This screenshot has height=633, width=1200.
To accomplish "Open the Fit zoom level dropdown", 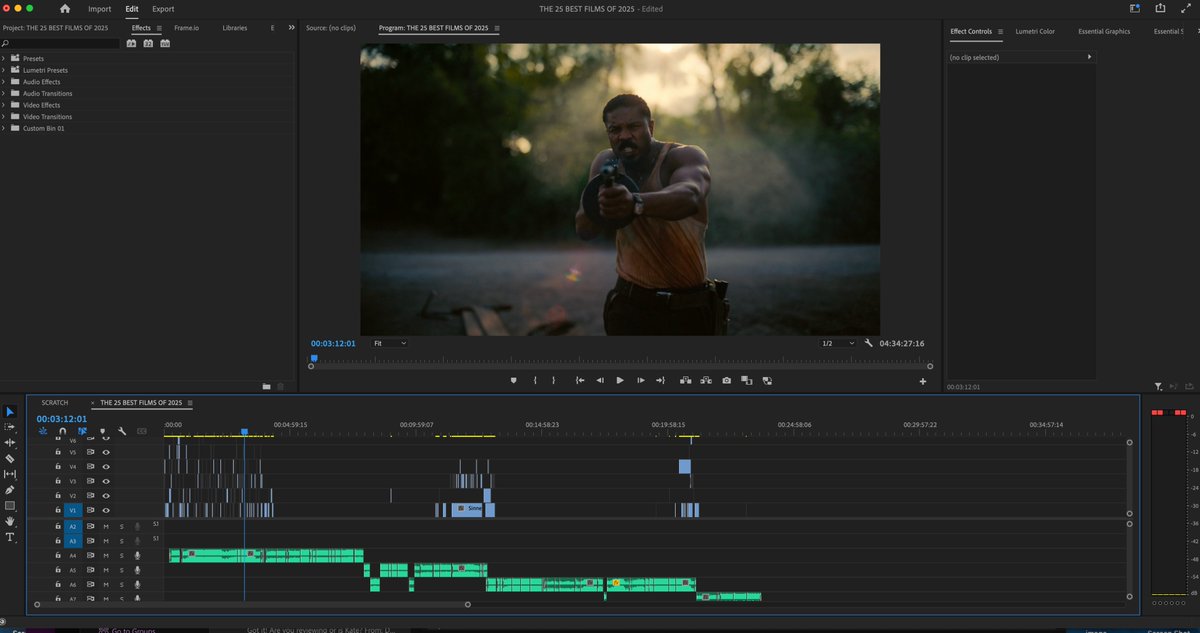I will pyautogui.click(x=389, y=343).
